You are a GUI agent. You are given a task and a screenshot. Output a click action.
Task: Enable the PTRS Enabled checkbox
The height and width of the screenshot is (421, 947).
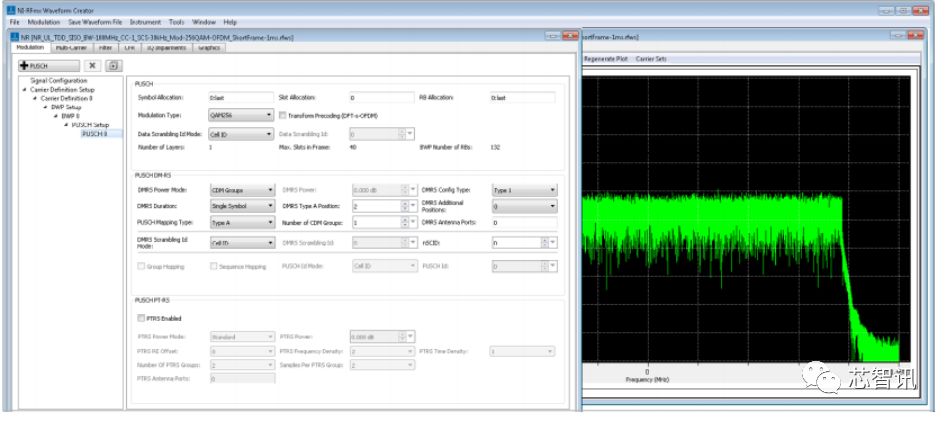tap(141, 318)
